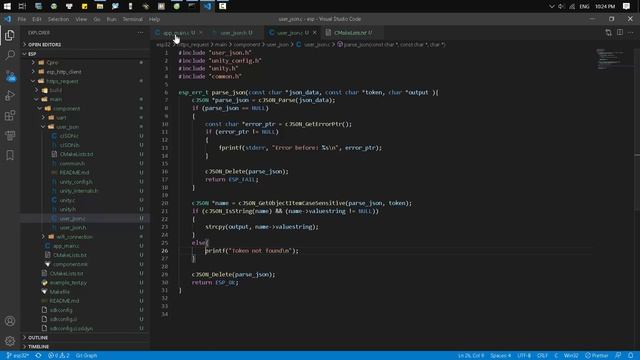Image resolution: width=640 pixels, height=360 pixels.
Task: Click the git branch esp32 status item
Action: click(x=18, y=356)
